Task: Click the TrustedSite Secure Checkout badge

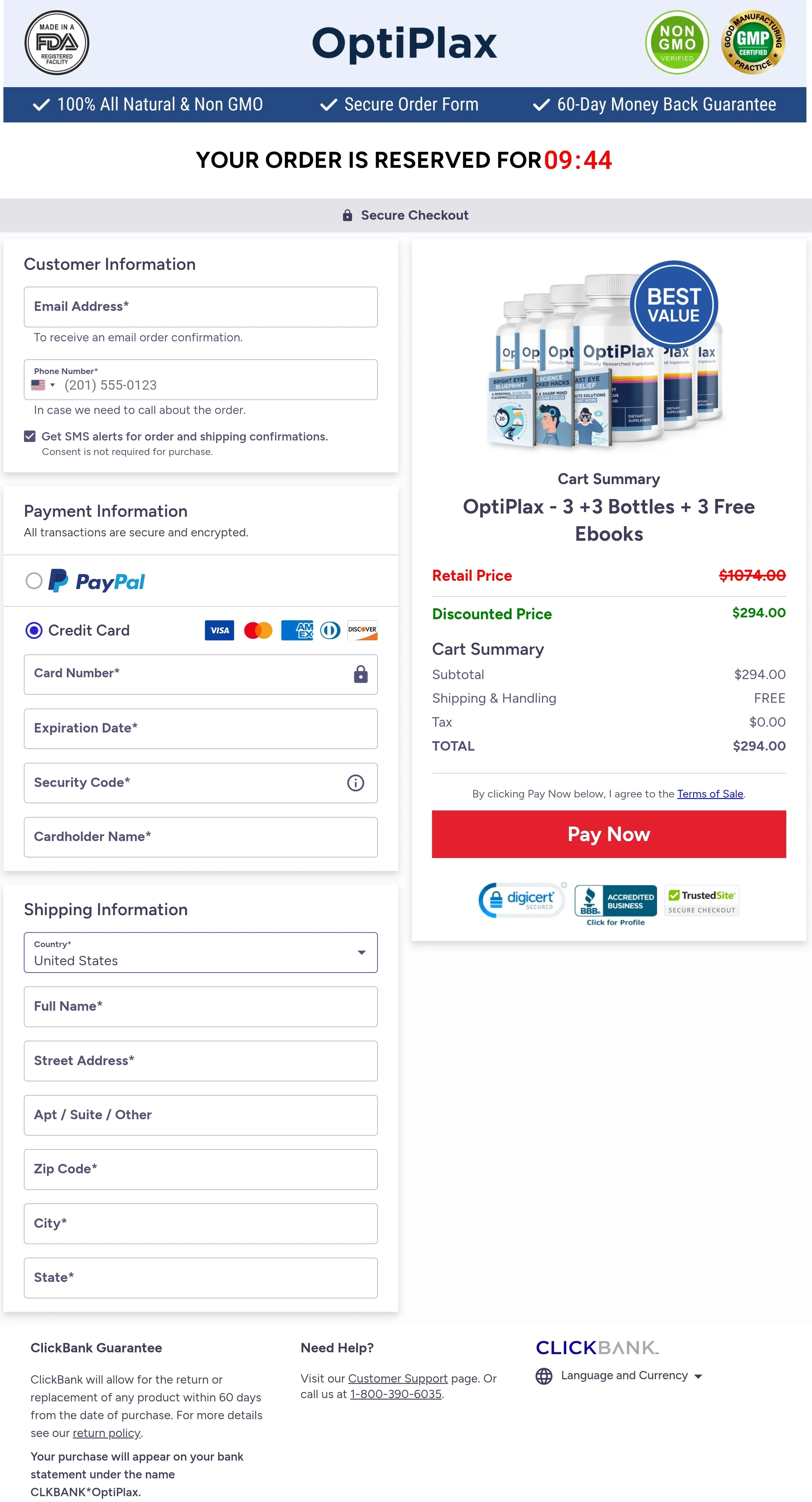Action: [701, 900]
